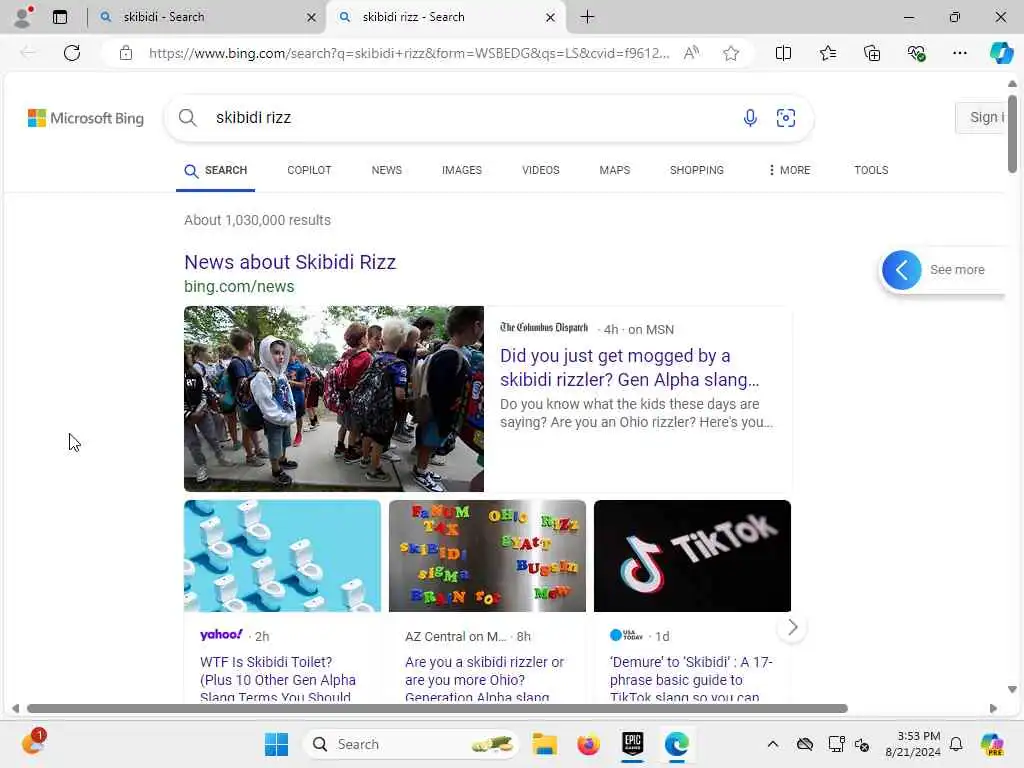Open a new browser tab
The width and height of the screenshot is (1024, 768).
tap(587, 17)
